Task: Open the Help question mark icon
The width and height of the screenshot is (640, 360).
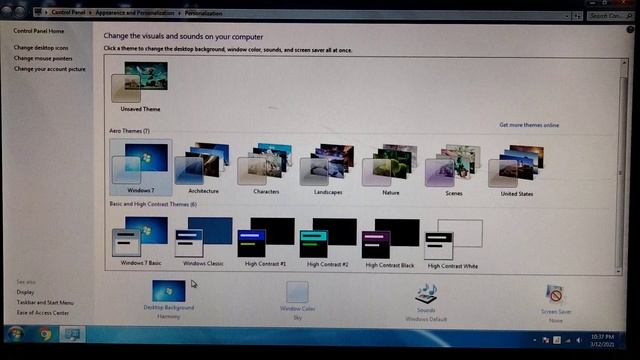Action: [x=630, y=29]
